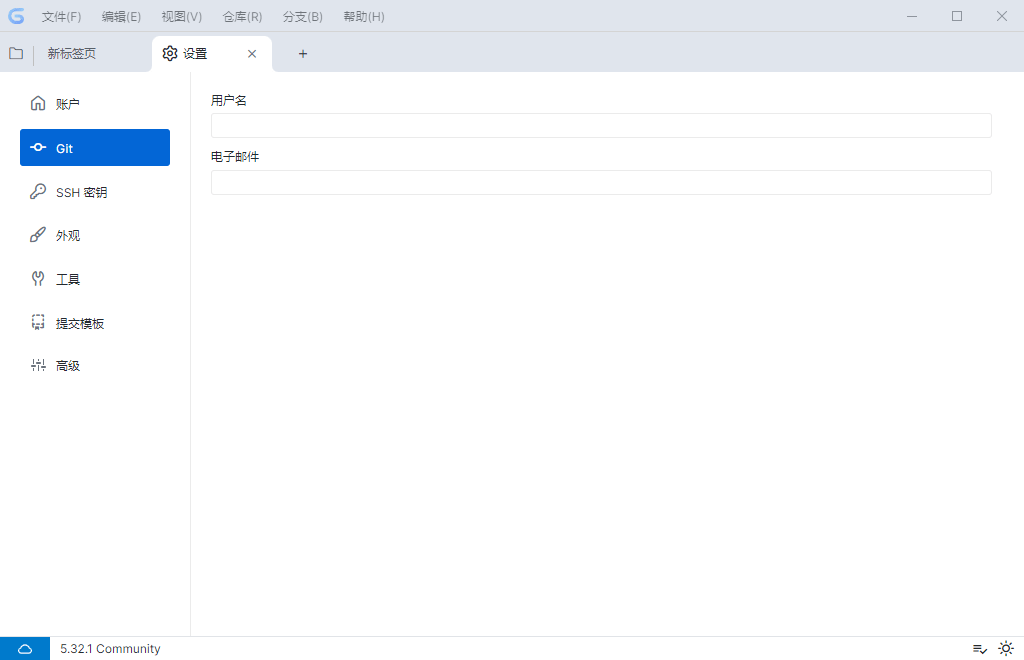Switch to the 新标签页 tab

73,53
